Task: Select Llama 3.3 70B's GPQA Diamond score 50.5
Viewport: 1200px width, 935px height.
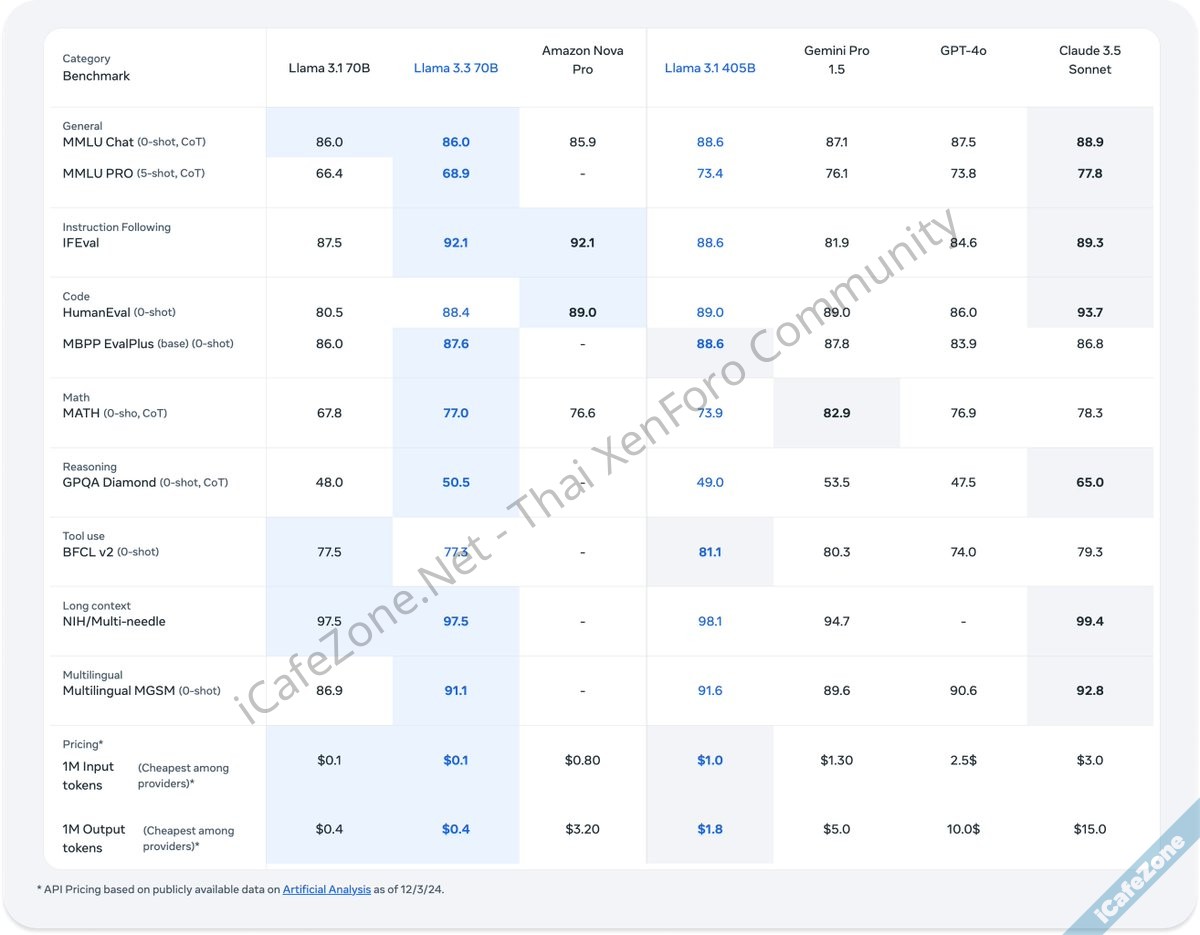Action: [x=455, y=482]
